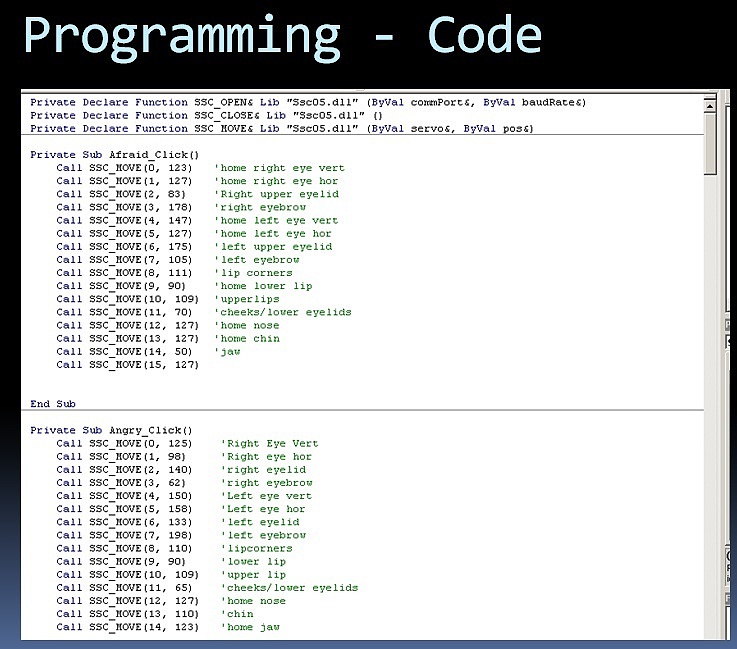Click the comment "'Left eye vert" in Angry_Click
Viewport: 737px width, 649px height.
point(267,496)
